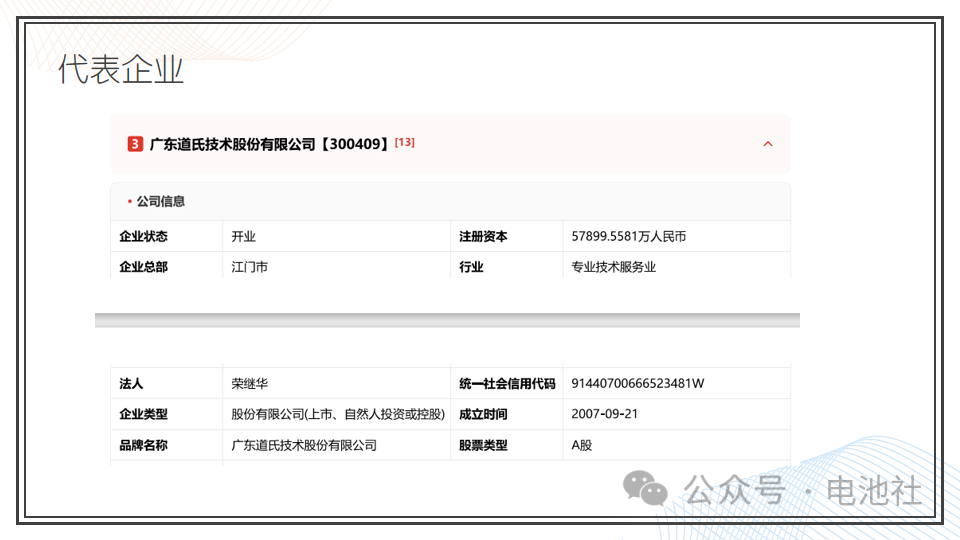Select the 专业技术服务业 industry value
Viewport: 960px width, 540px height.
[x=613, y=267]
